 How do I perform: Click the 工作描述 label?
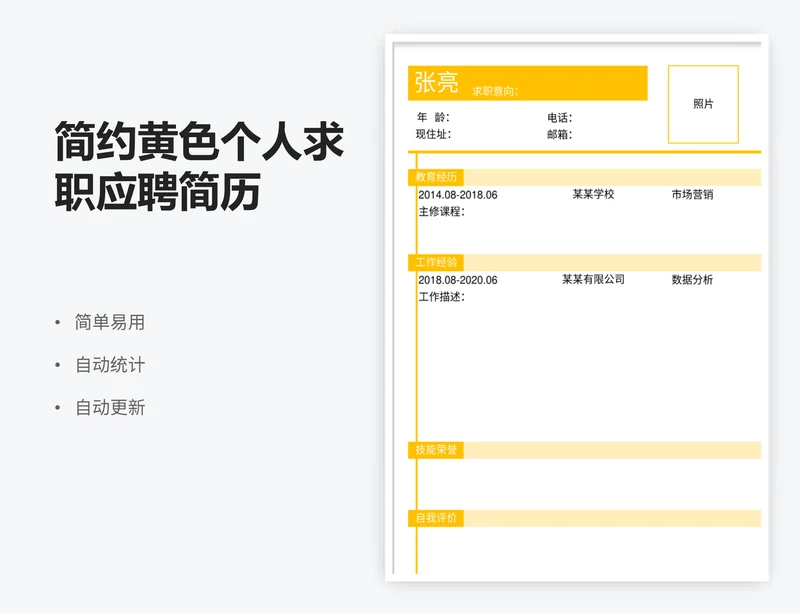point(442,297)
